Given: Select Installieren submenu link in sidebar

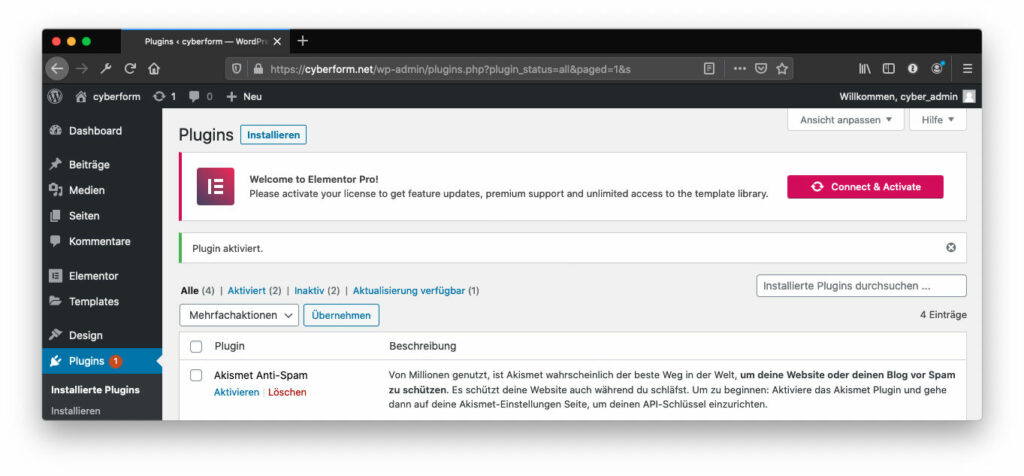Looking at the screenshot, I should (76, 411).
